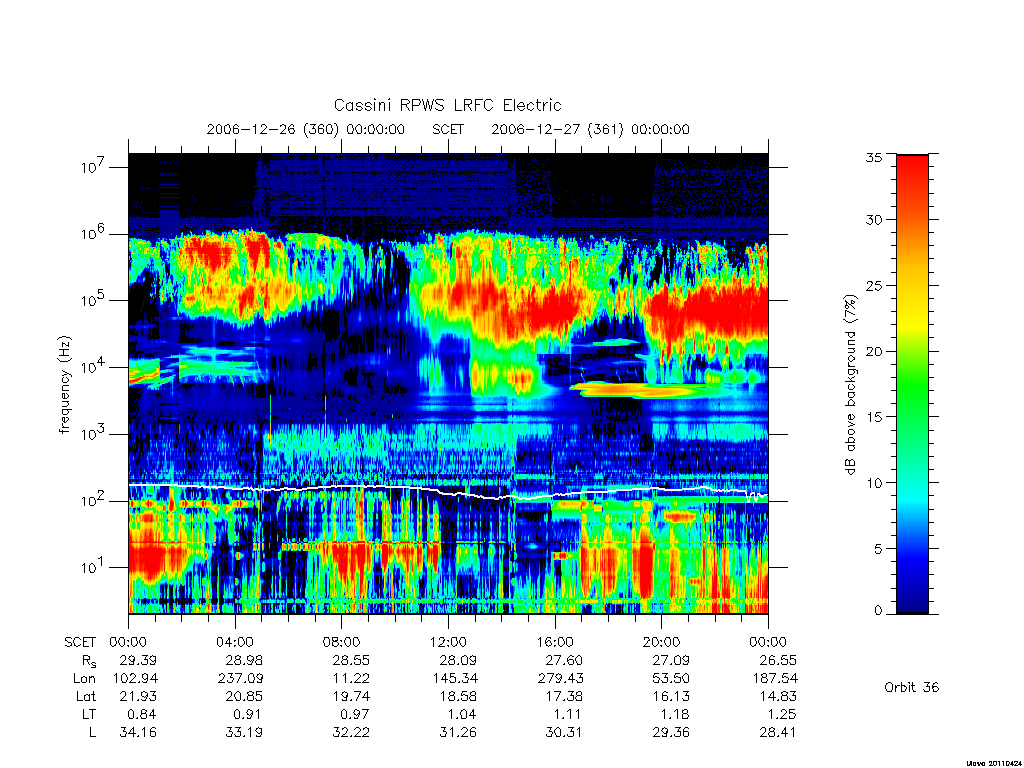
Task: Click the "16:00" time axis label
Action: (x=554, y=642)
